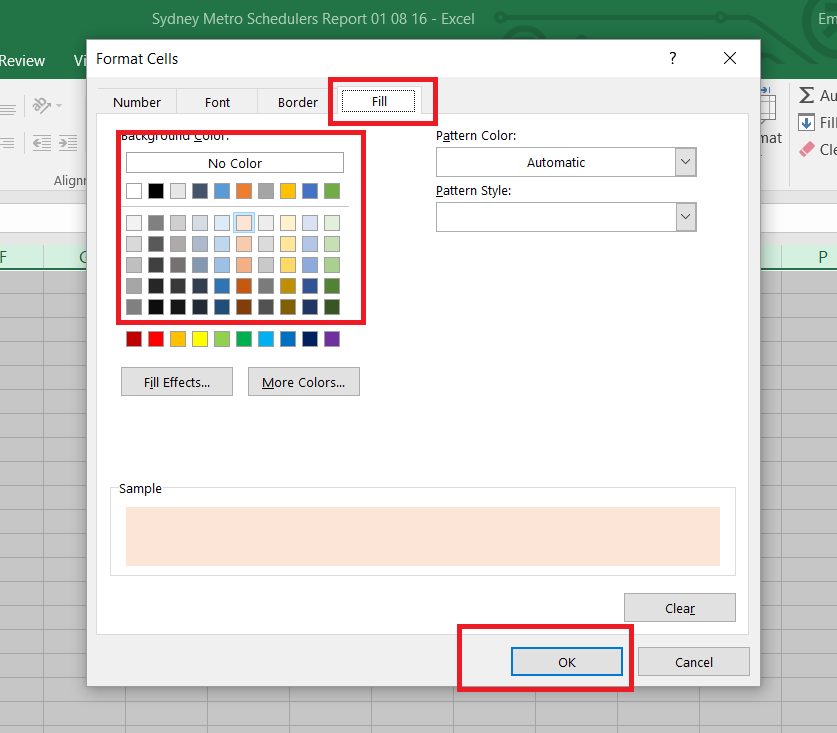Switch to the Font tab
This screenshot has width=837, height=733.
click(217, 102)
